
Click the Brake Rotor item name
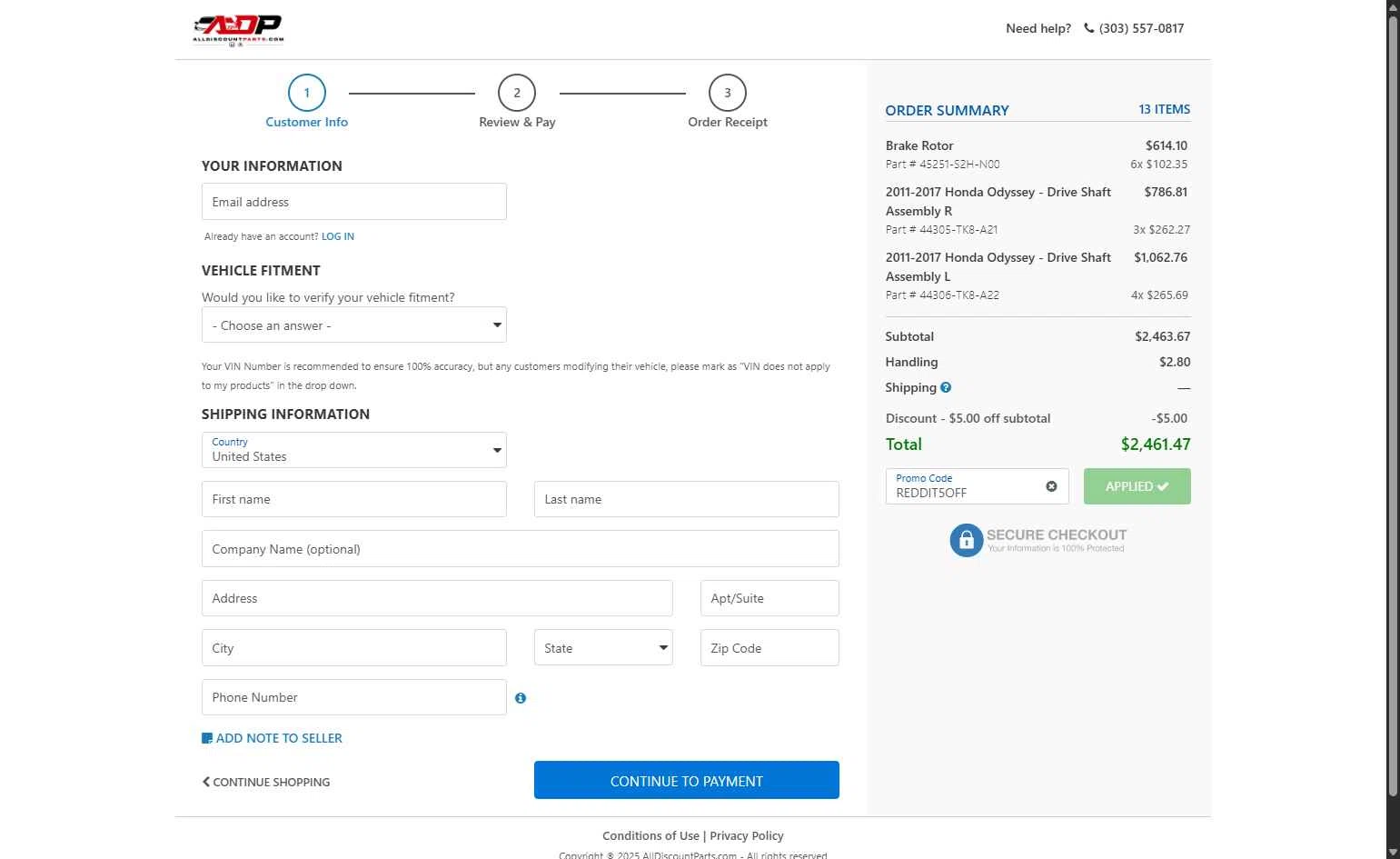pyautogui.click(x=919, y=145)
